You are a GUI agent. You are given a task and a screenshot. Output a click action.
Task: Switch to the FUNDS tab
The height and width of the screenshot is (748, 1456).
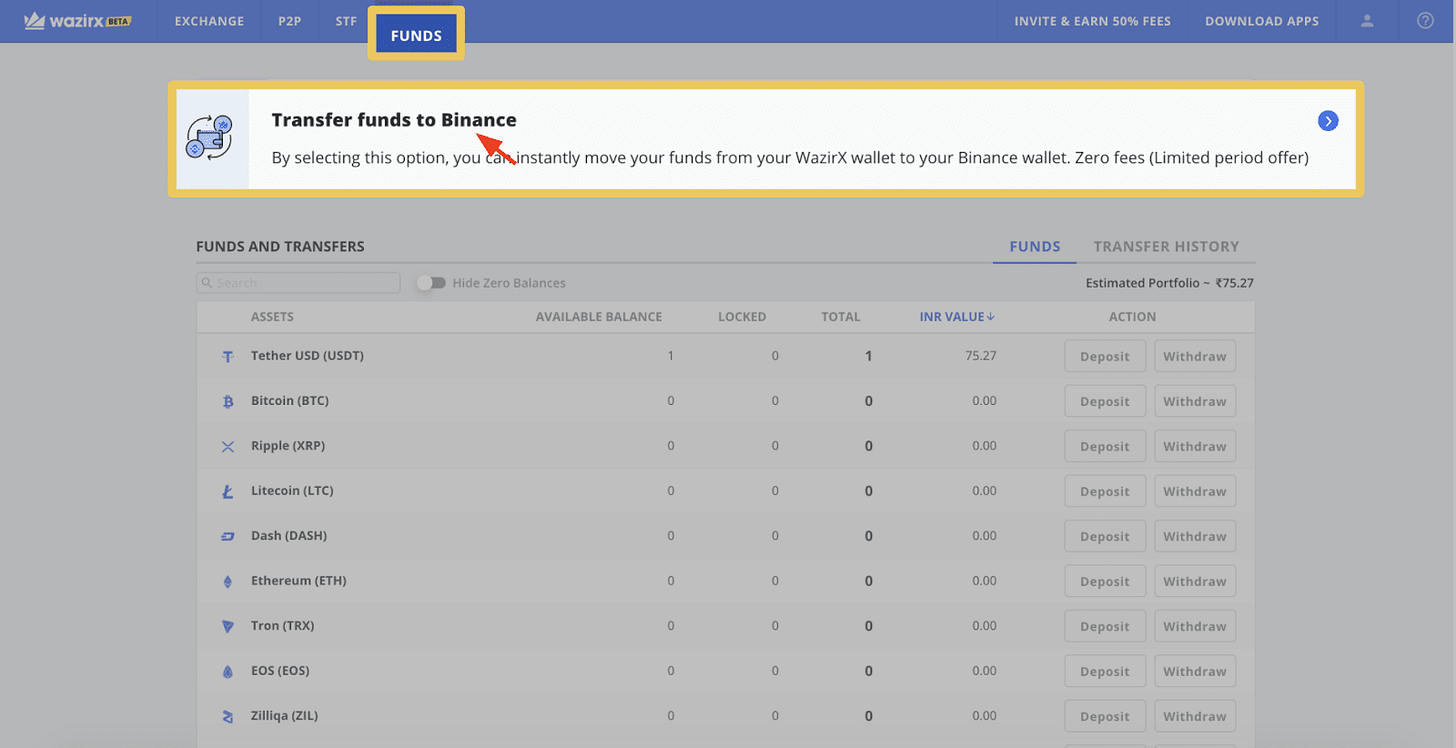pyautogui.click(x=1035, y=247)
